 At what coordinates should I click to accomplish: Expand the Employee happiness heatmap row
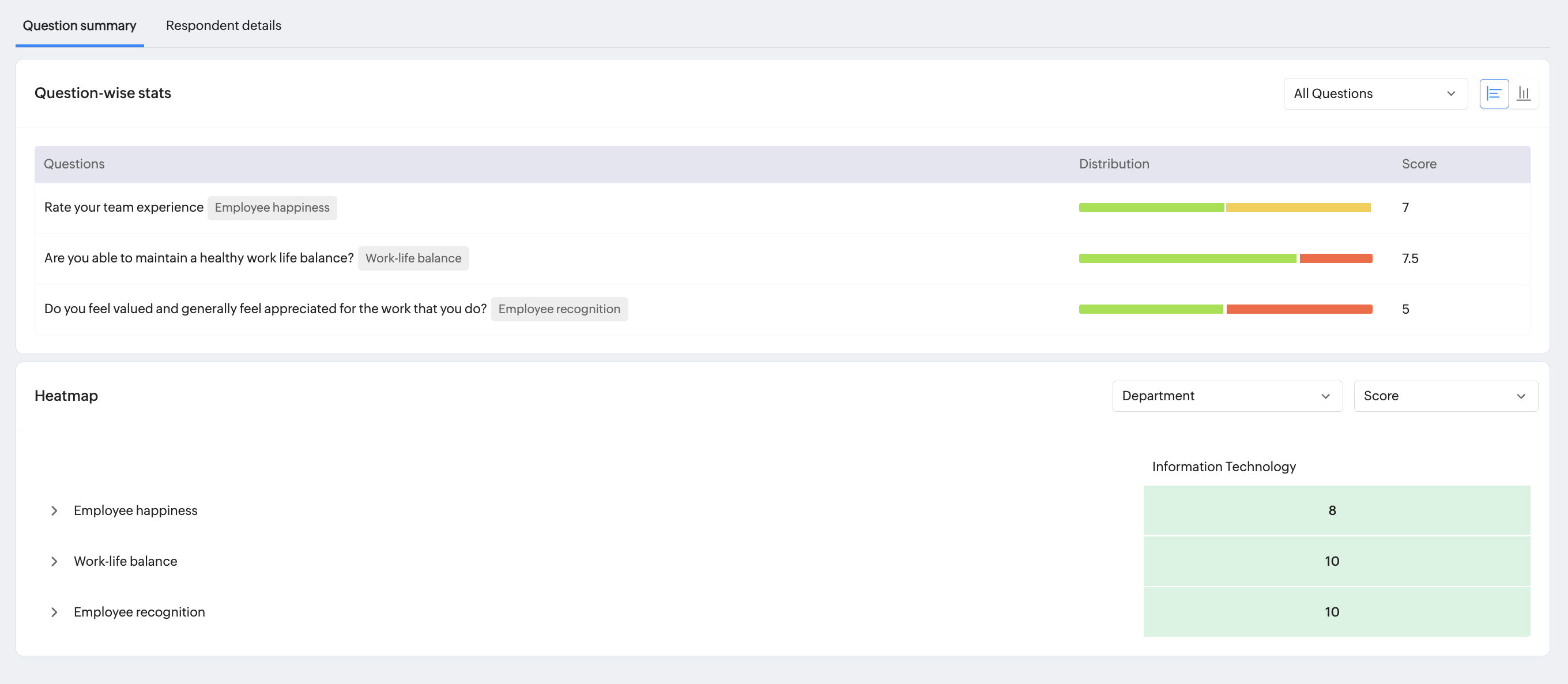[x=54, y=510]
